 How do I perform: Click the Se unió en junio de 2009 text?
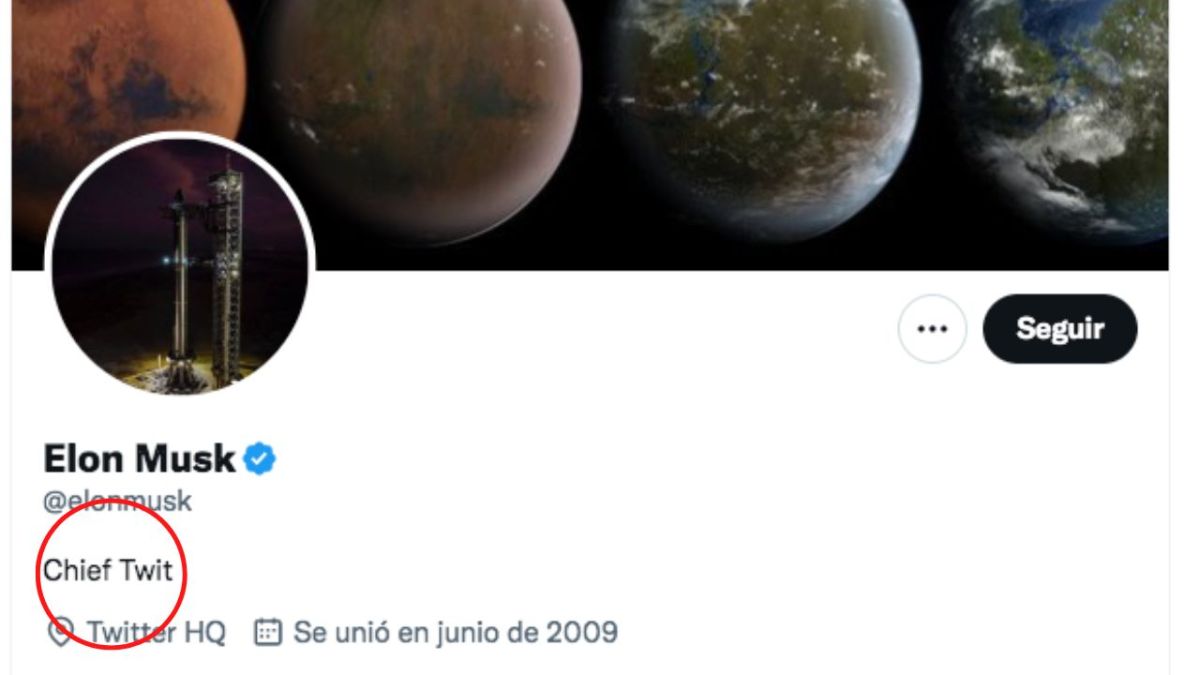[455, 633]
